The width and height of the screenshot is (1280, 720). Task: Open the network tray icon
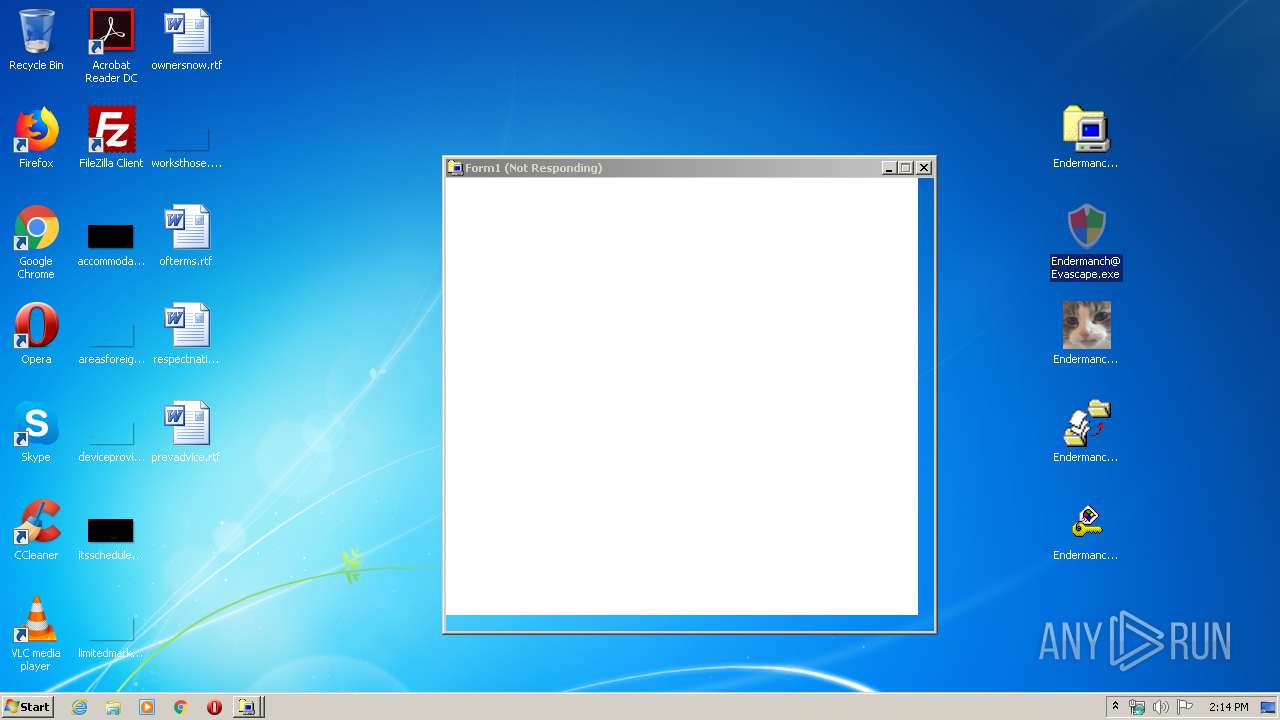click(1137, 707)
